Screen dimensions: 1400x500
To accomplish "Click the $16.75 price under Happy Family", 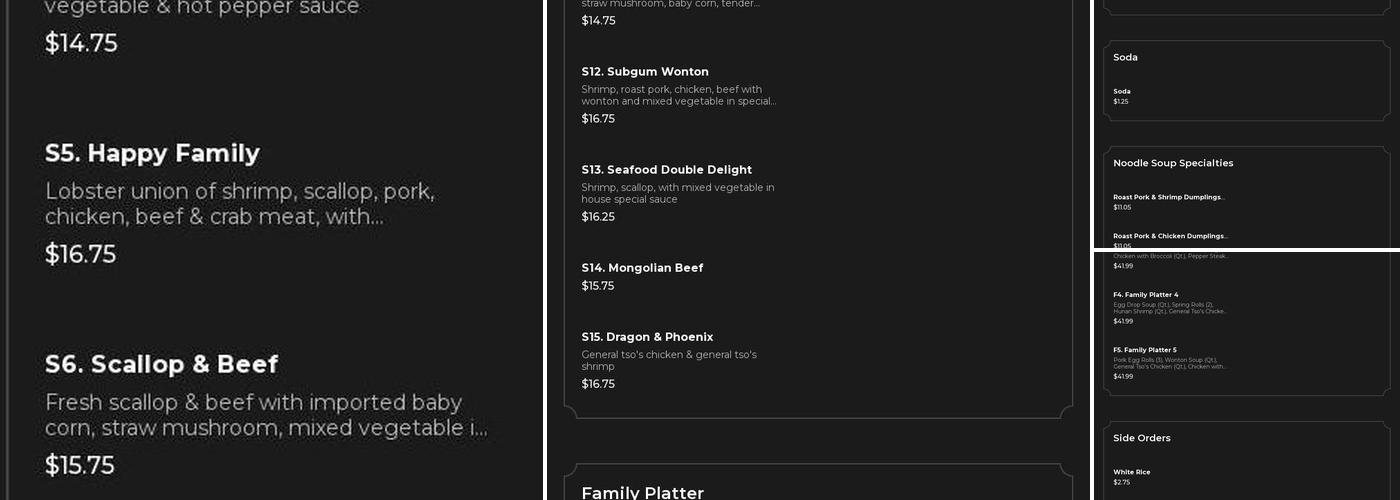I will coord(80,254).
